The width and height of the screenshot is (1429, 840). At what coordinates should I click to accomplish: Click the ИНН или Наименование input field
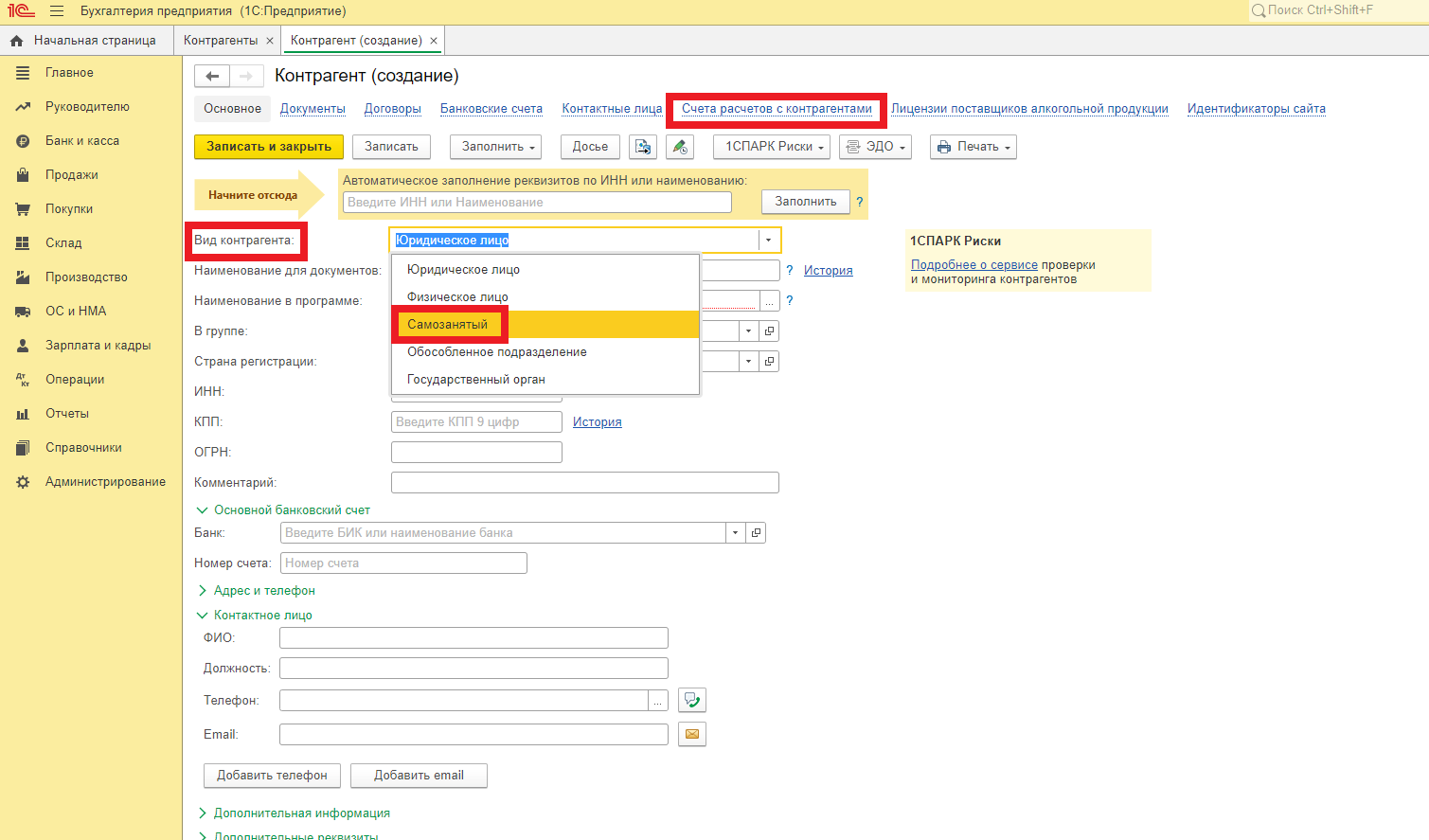[537, 203]
